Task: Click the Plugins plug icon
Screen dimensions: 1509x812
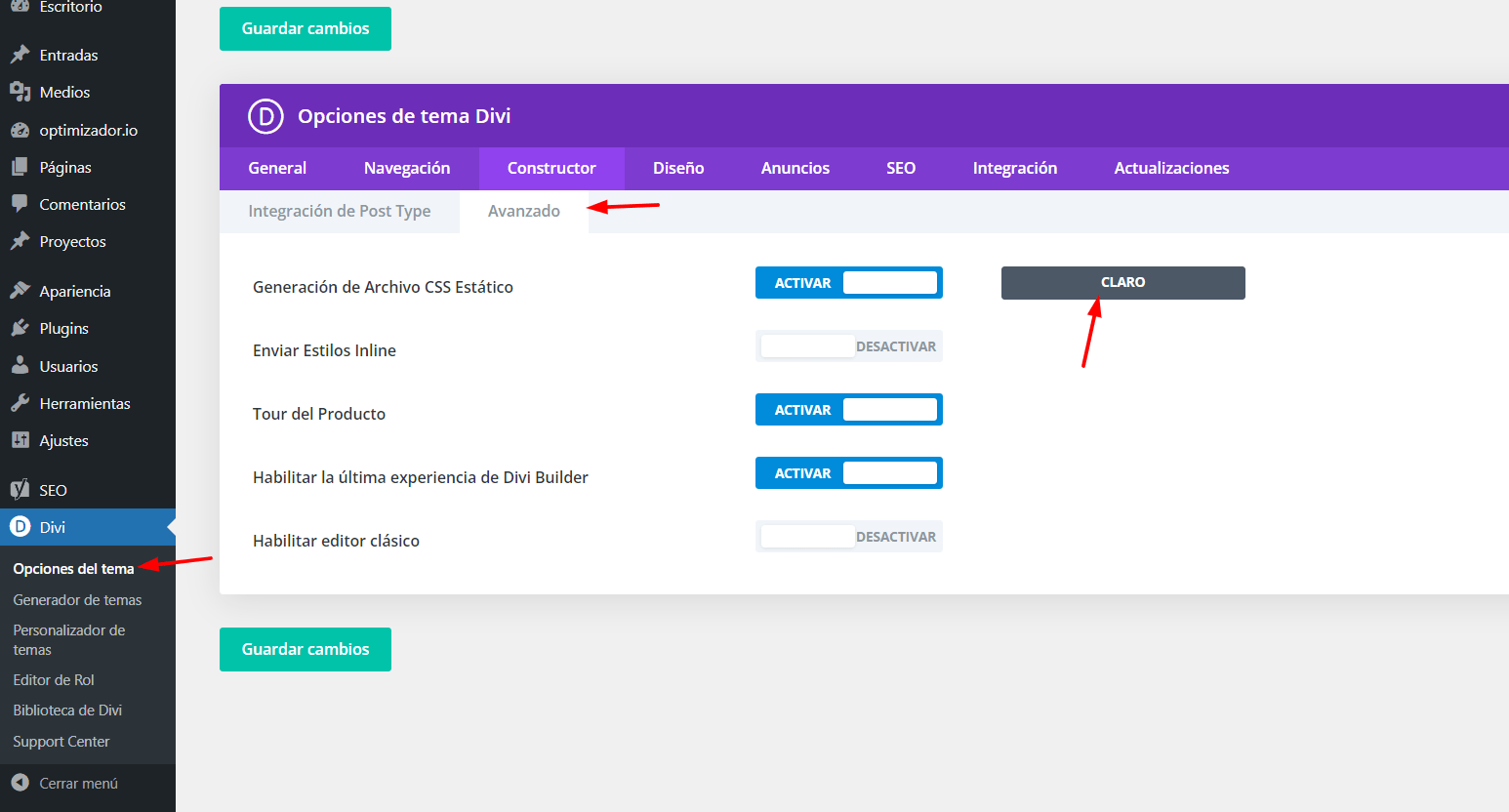Action: click(20, 328)
